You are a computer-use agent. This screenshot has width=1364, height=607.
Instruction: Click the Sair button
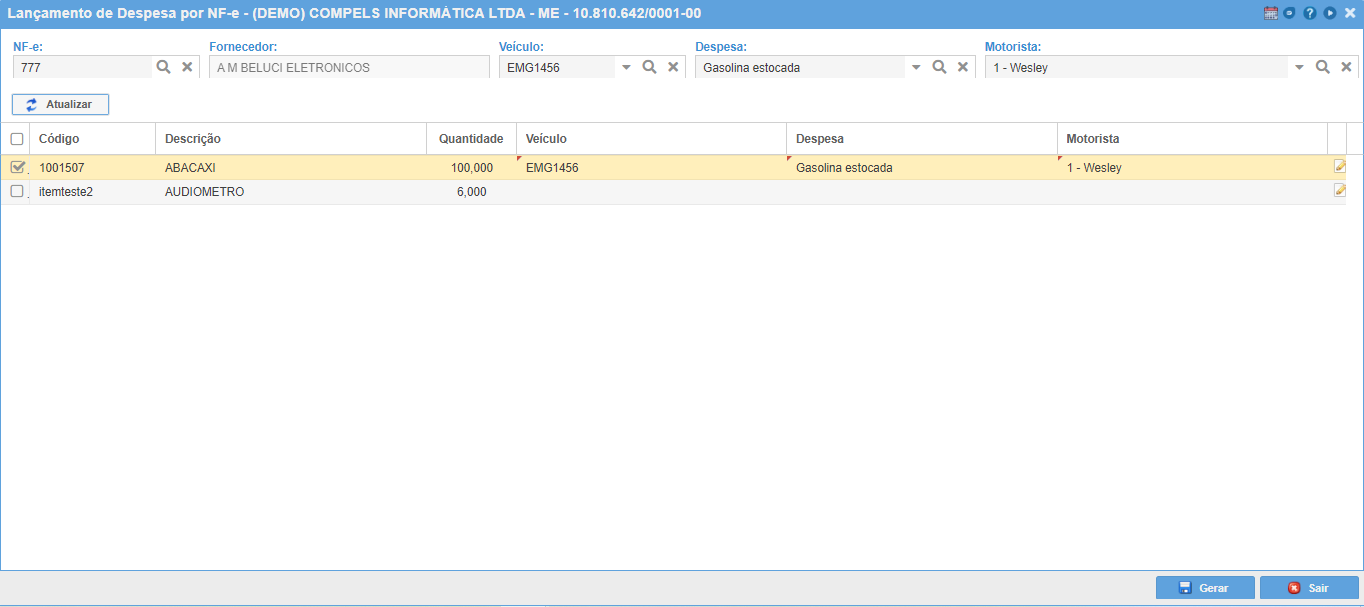click(1309, 588)
